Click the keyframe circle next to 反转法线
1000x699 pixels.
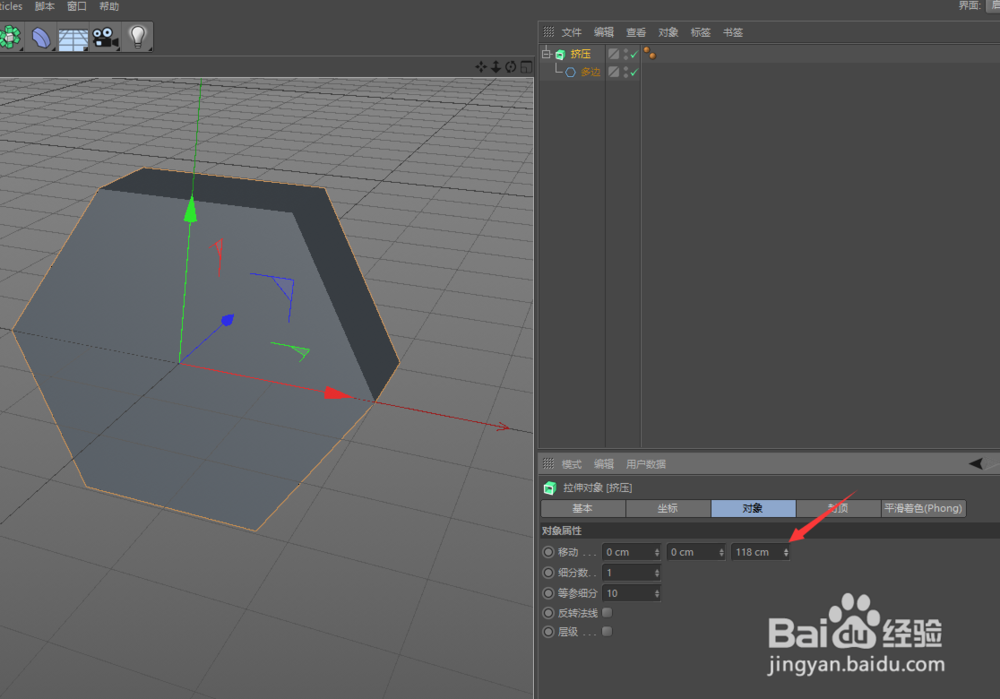pos(548,613)
